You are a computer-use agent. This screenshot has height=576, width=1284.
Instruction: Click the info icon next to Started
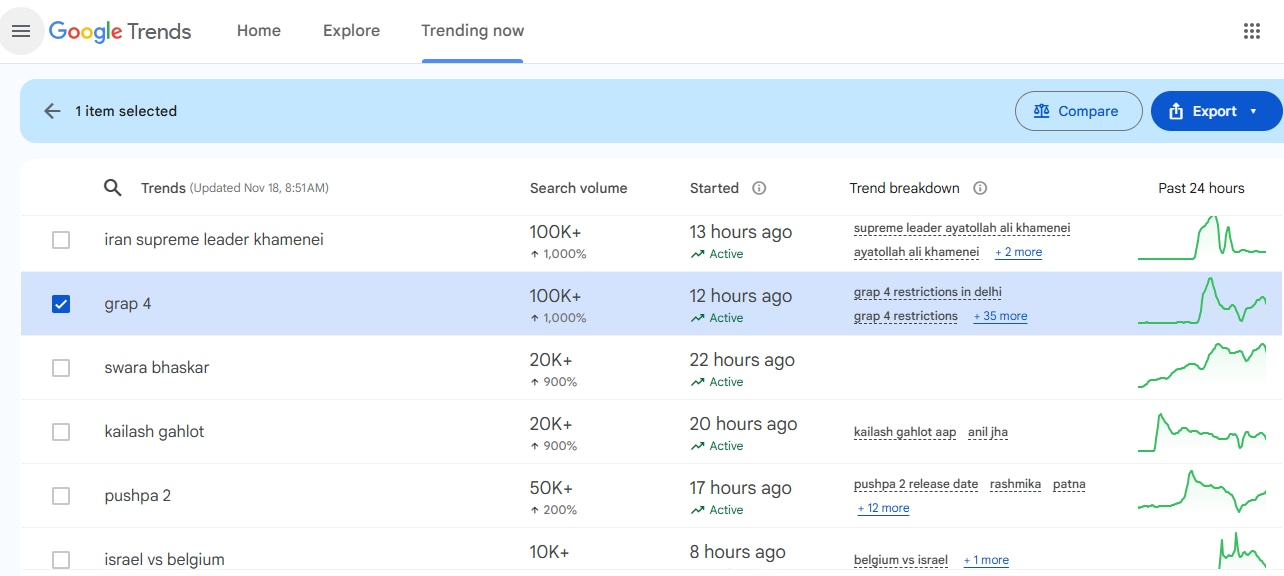pyautogui.click(x=759, y=188)
